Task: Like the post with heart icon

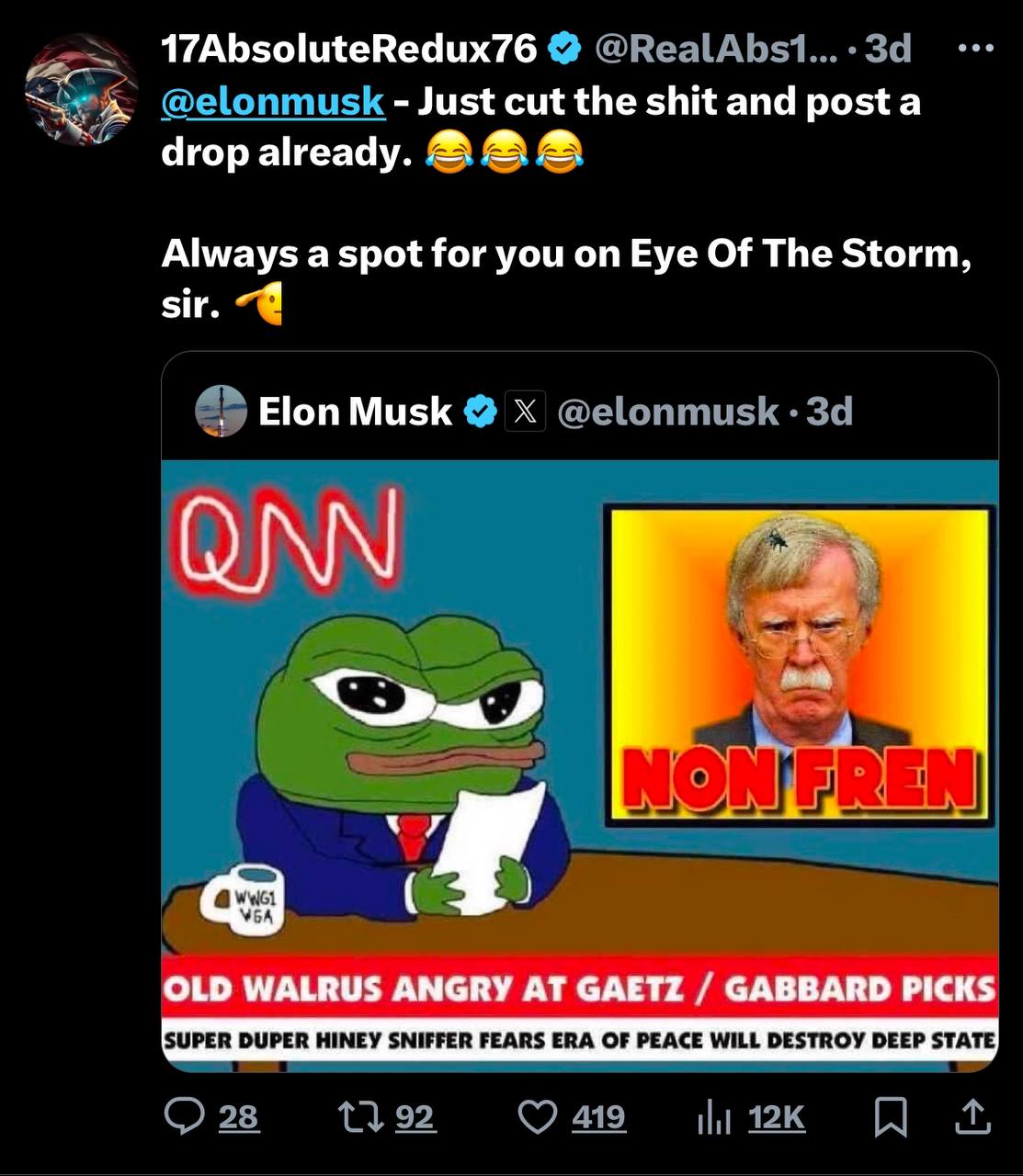Action: click(538, 1117)
